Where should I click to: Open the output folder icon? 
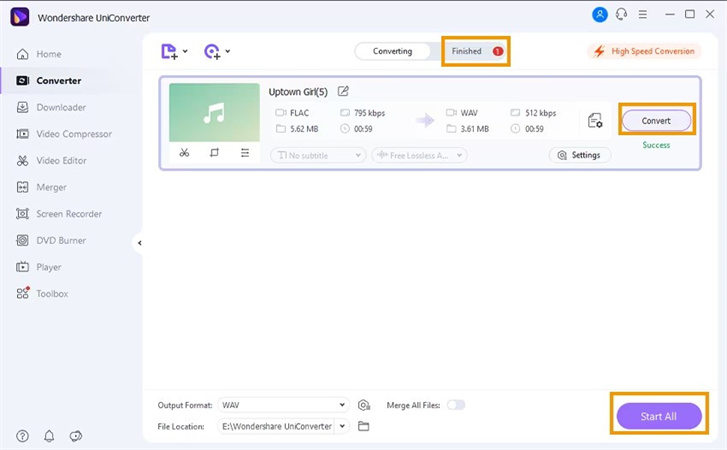coord(364,426)
